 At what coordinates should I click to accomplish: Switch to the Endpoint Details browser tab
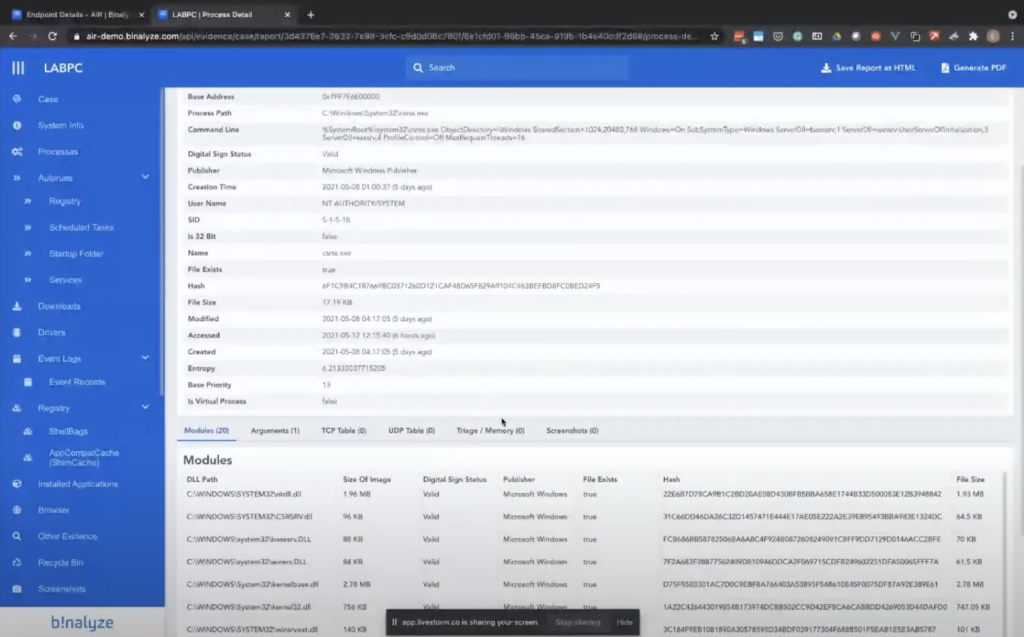[x=77, y=14]
